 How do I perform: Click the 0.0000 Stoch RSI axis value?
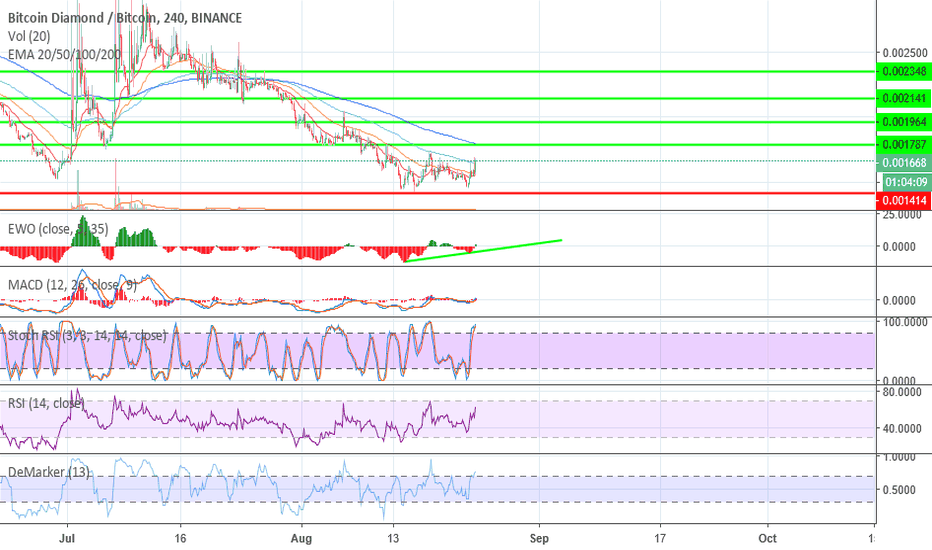coord(899,381)
